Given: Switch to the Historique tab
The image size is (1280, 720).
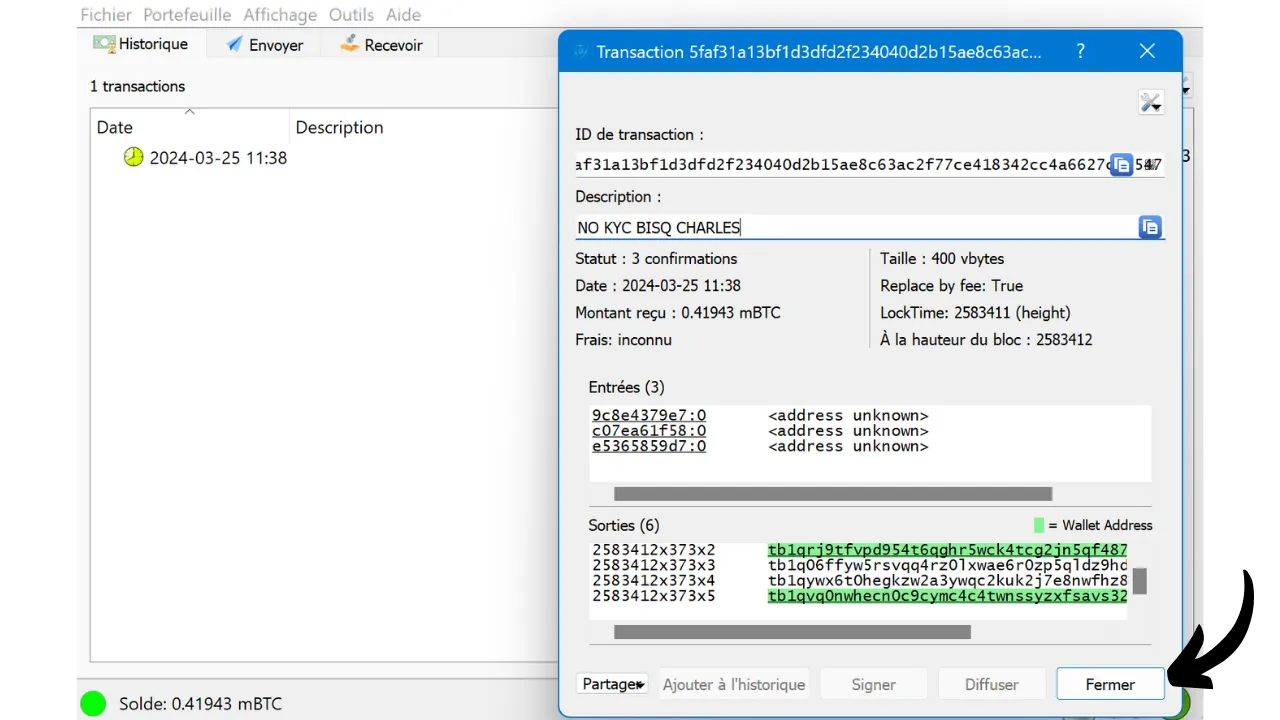Looking at the screenshot, I should (x=141, y=45).
